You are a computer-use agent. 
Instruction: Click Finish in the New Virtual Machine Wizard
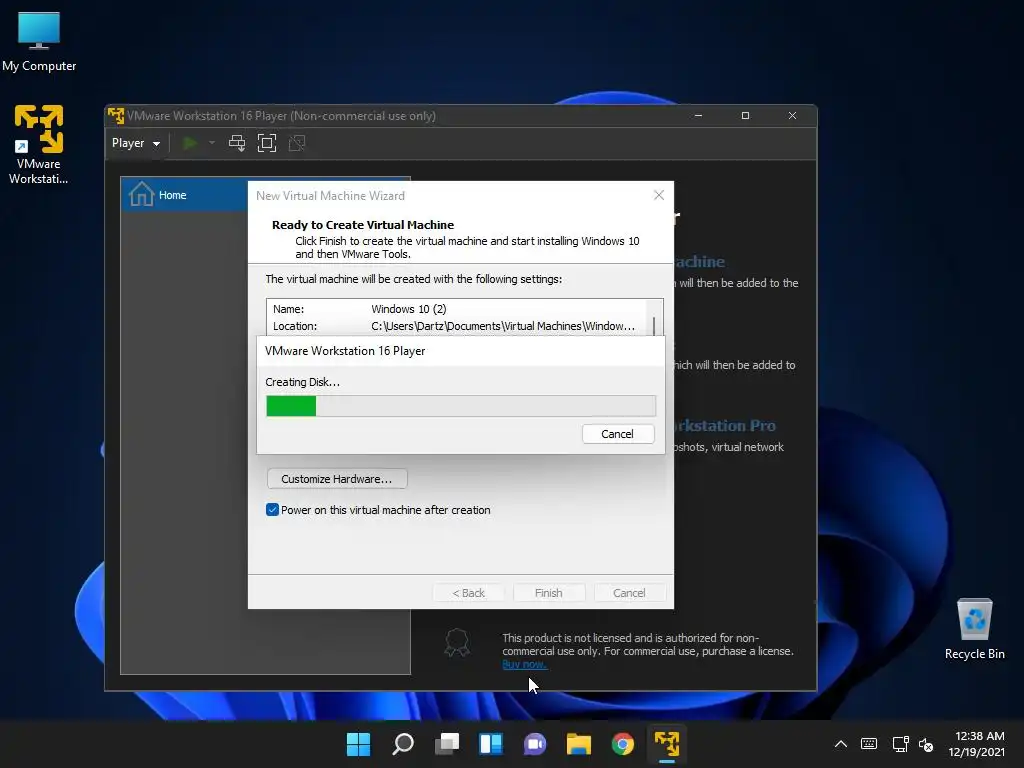click(549, 593)
